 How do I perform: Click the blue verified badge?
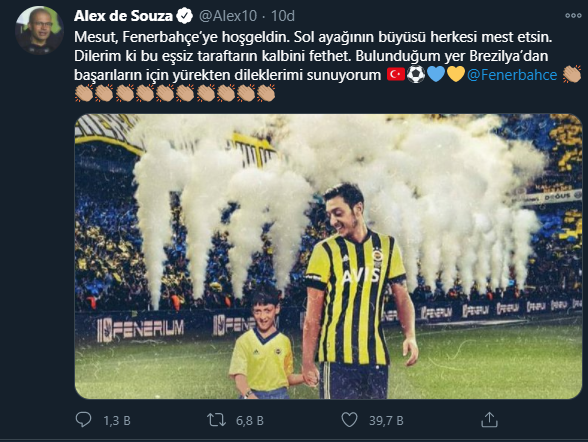click(184, 16)
